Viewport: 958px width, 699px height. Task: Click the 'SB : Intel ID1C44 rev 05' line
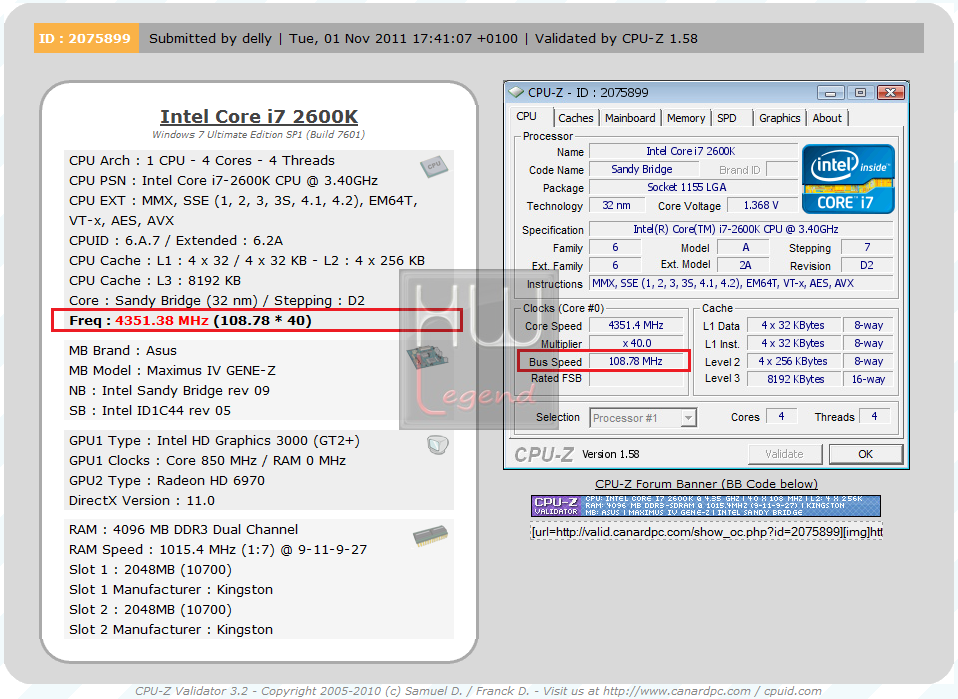tap(150, 411)
